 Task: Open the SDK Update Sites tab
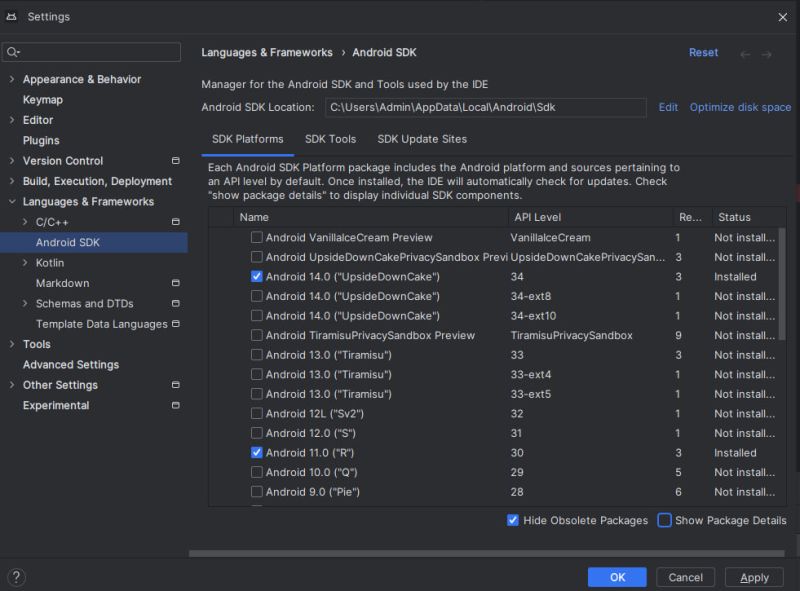(x=421, y=139)
